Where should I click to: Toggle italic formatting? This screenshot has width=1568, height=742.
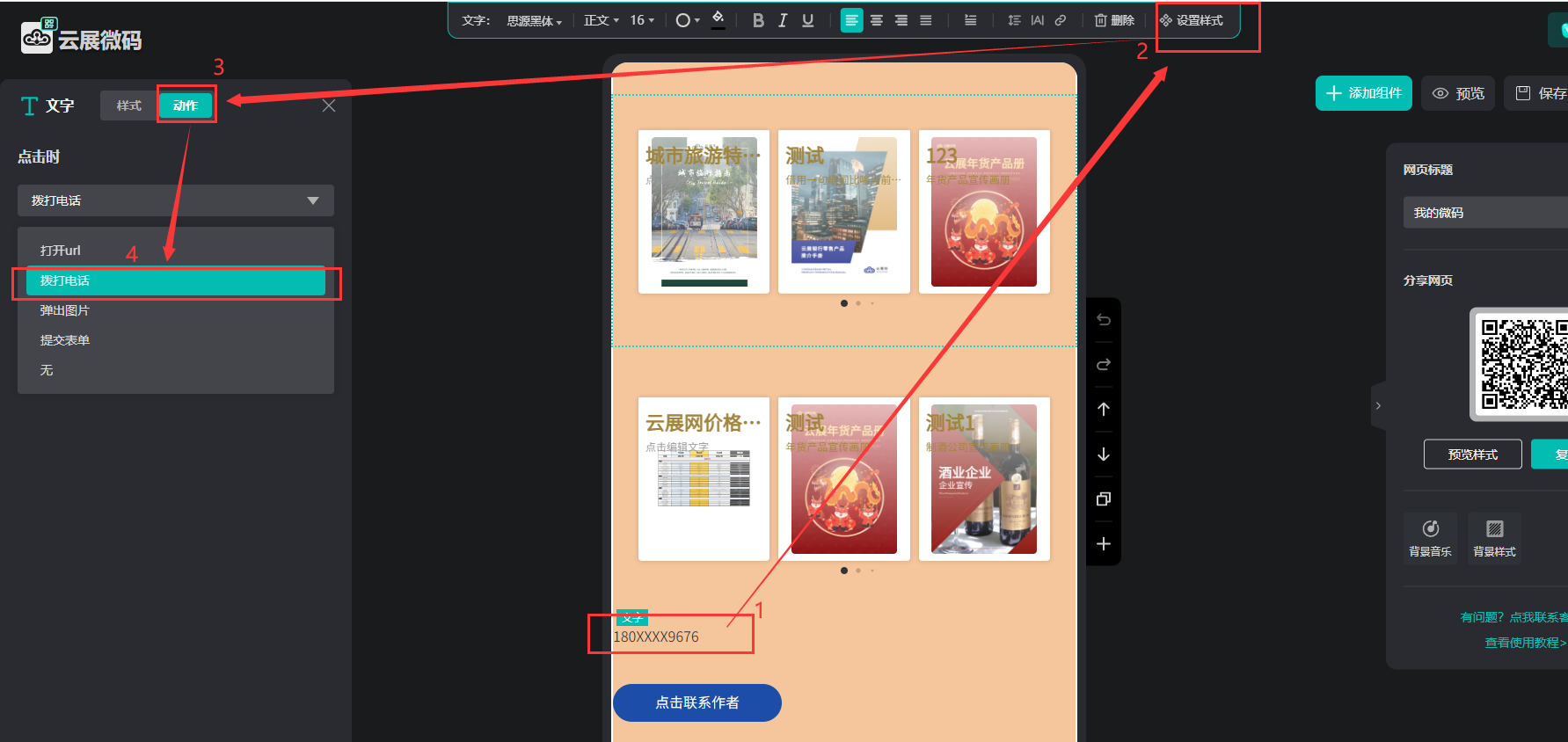click(783, 20)
